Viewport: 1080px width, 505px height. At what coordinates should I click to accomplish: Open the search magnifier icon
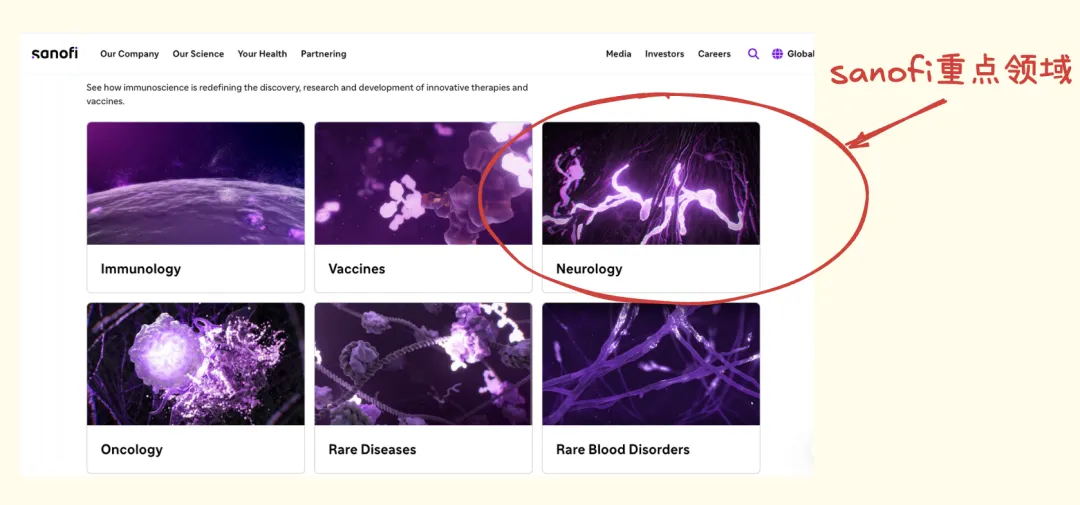point(753,54)
